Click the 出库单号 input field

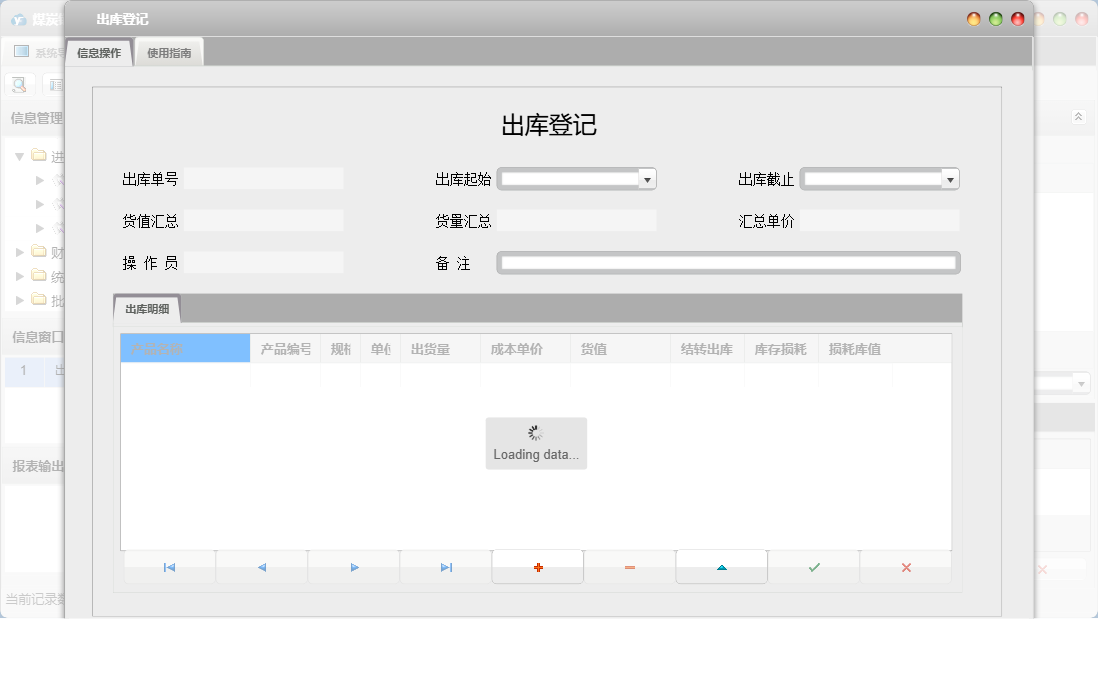tap(263, 178)
